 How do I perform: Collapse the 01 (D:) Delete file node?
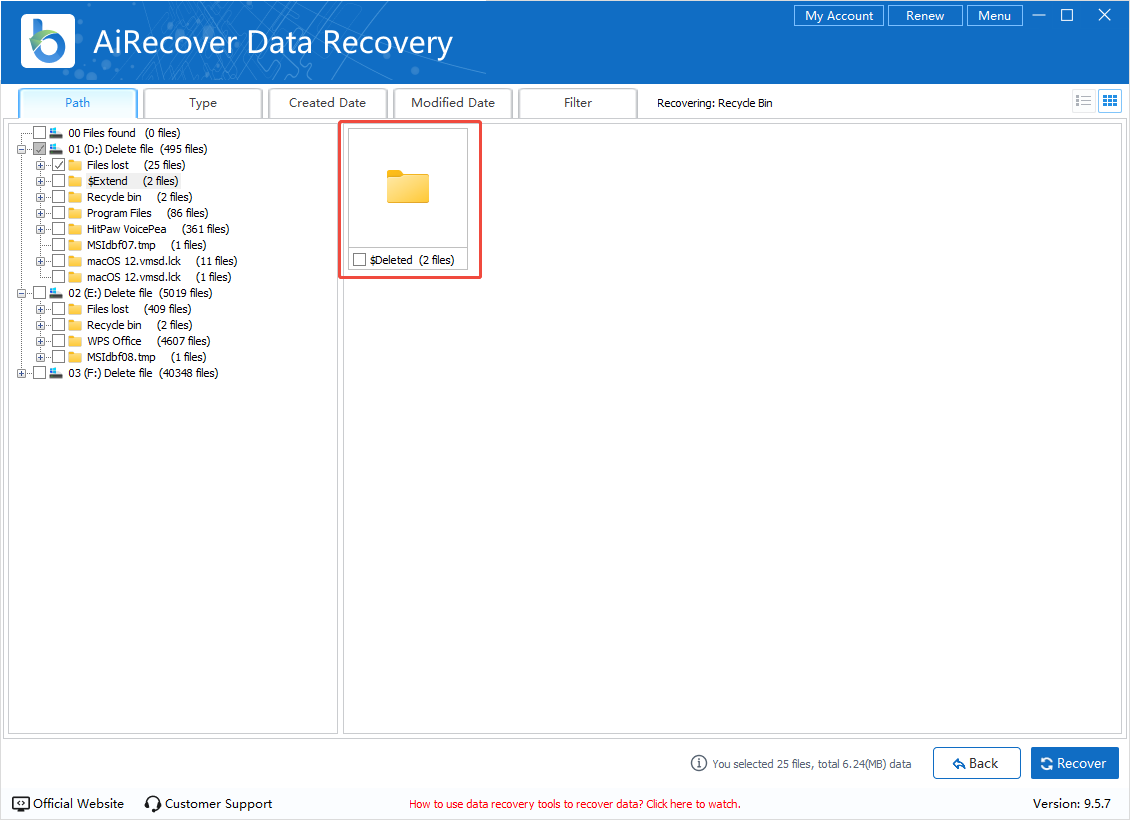pos(22,149)
